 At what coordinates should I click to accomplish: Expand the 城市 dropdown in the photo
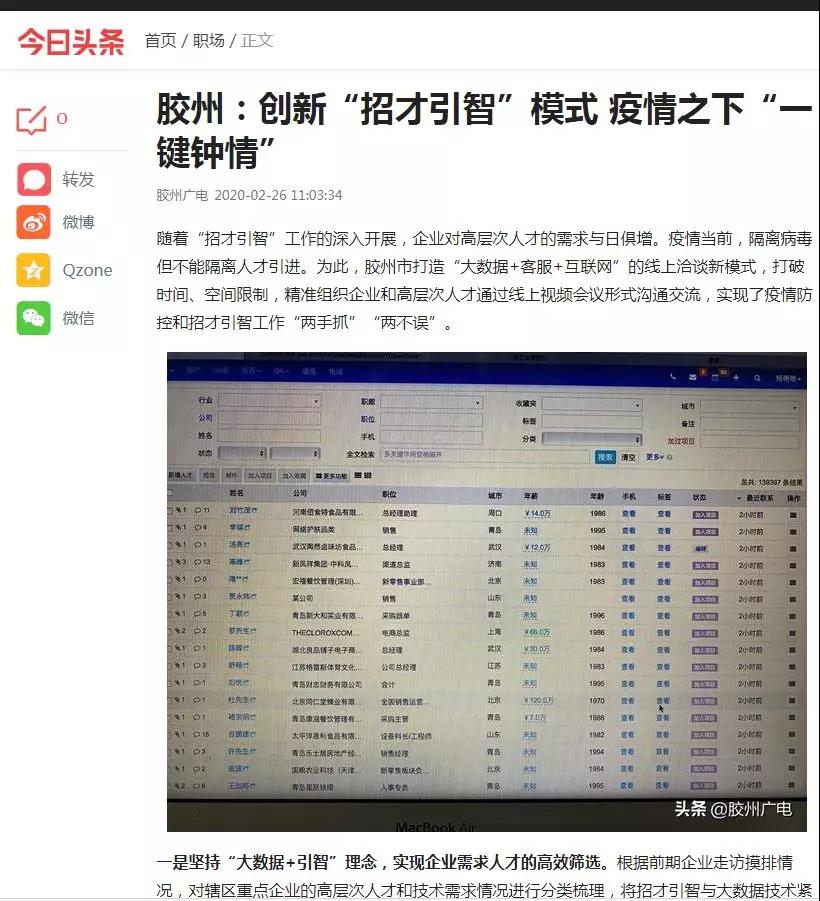point(750,407)
